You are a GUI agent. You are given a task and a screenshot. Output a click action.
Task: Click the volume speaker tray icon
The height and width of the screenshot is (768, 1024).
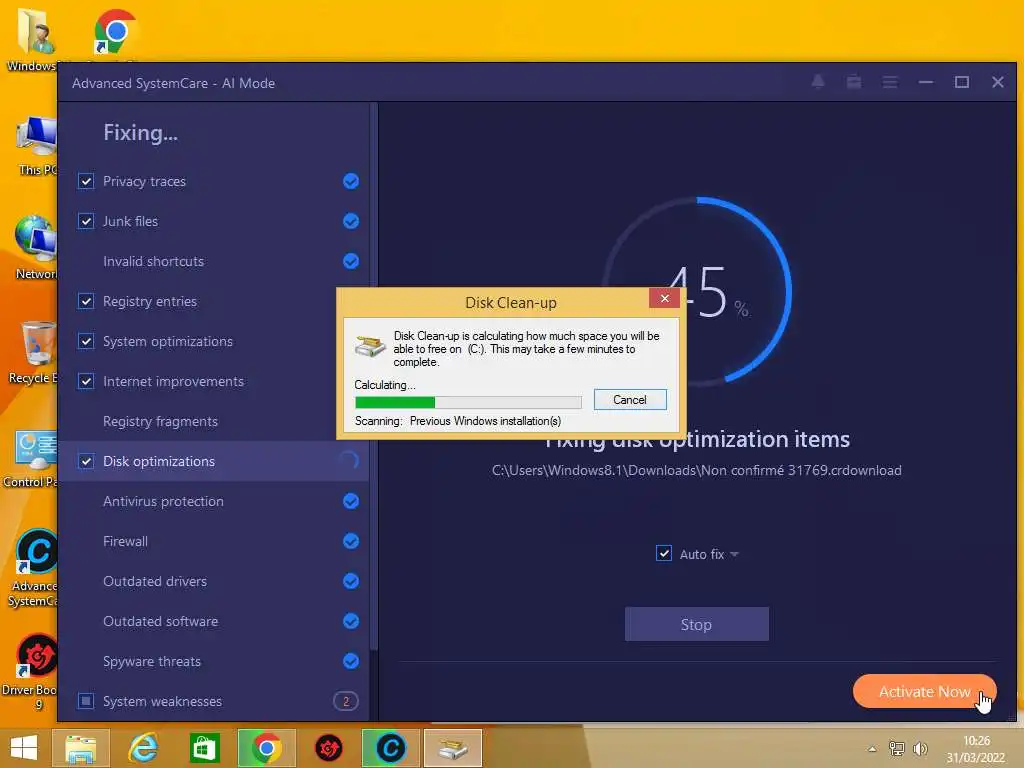point(921,749)
